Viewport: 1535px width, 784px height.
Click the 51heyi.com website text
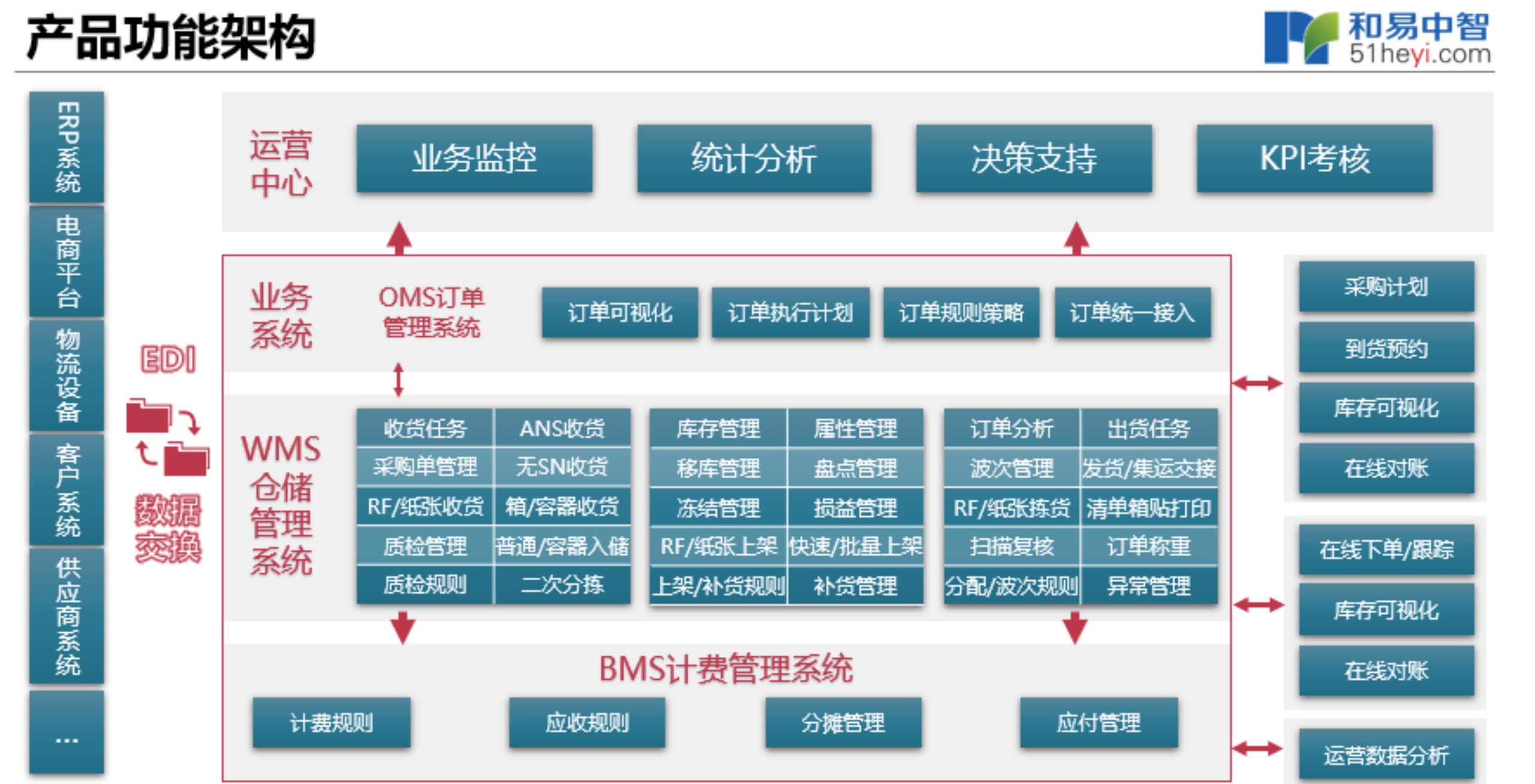1419,54
